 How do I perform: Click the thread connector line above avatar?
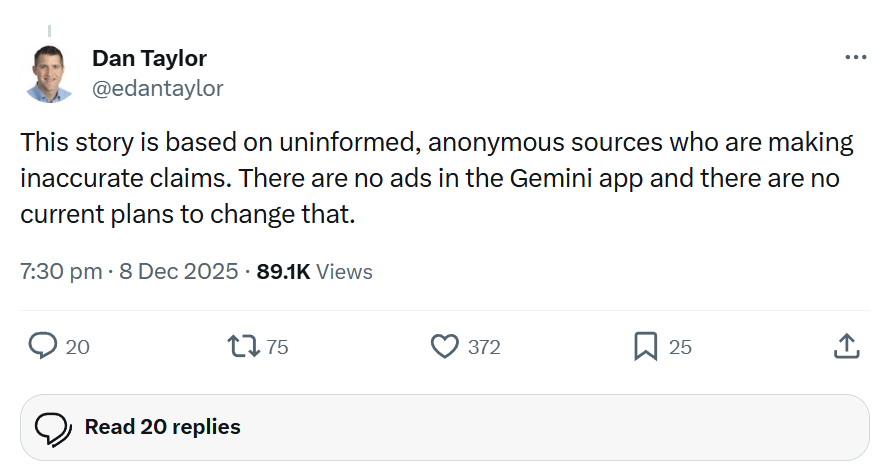pyautogui.click(x=49, y=30)
